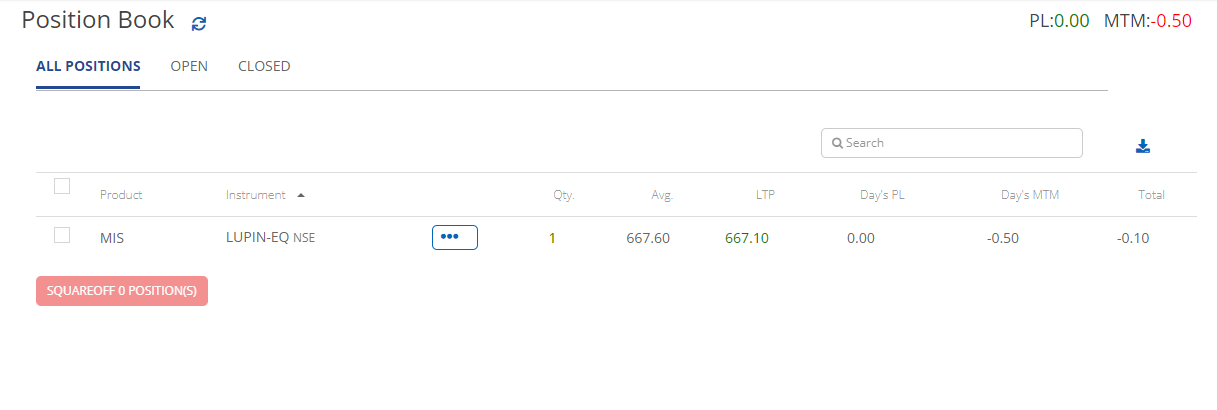Screen dimensions: 1217x410
Task: Toggle the Instrument sort arrow
Action: (301, 195)
